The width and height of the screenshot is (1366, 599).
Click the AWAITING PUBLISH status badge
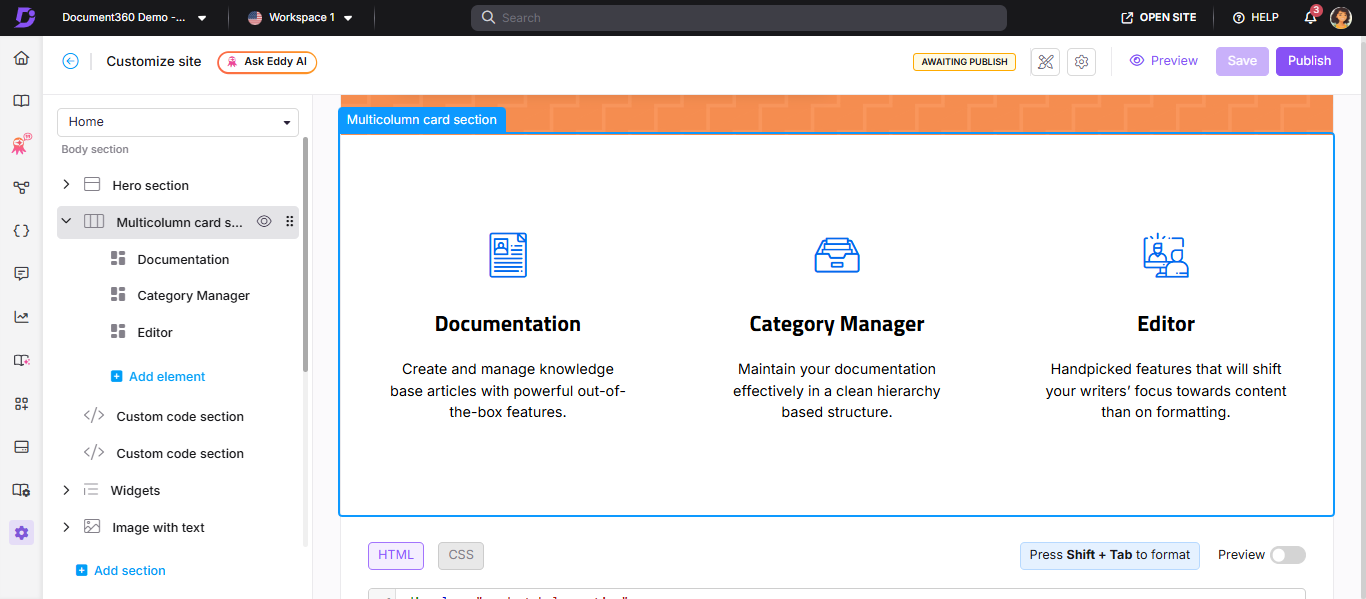coord(964,62)
